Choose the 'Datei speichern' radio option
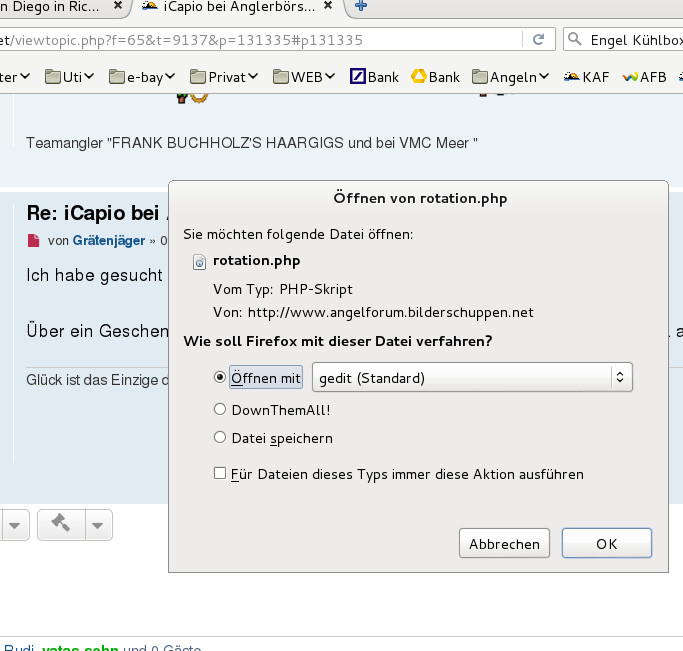The height and width of the screenshot is (651, 683). [x=220, y=437]
